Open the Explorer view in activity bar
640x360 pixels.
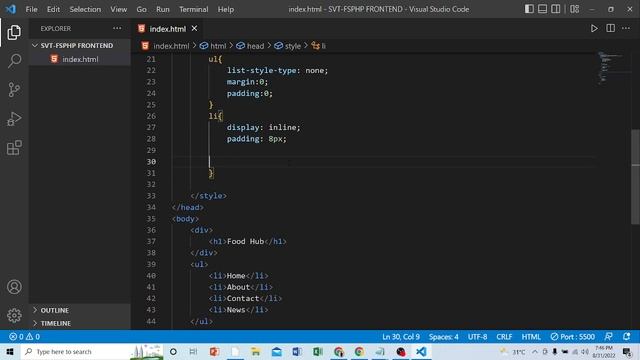[14, 32]
